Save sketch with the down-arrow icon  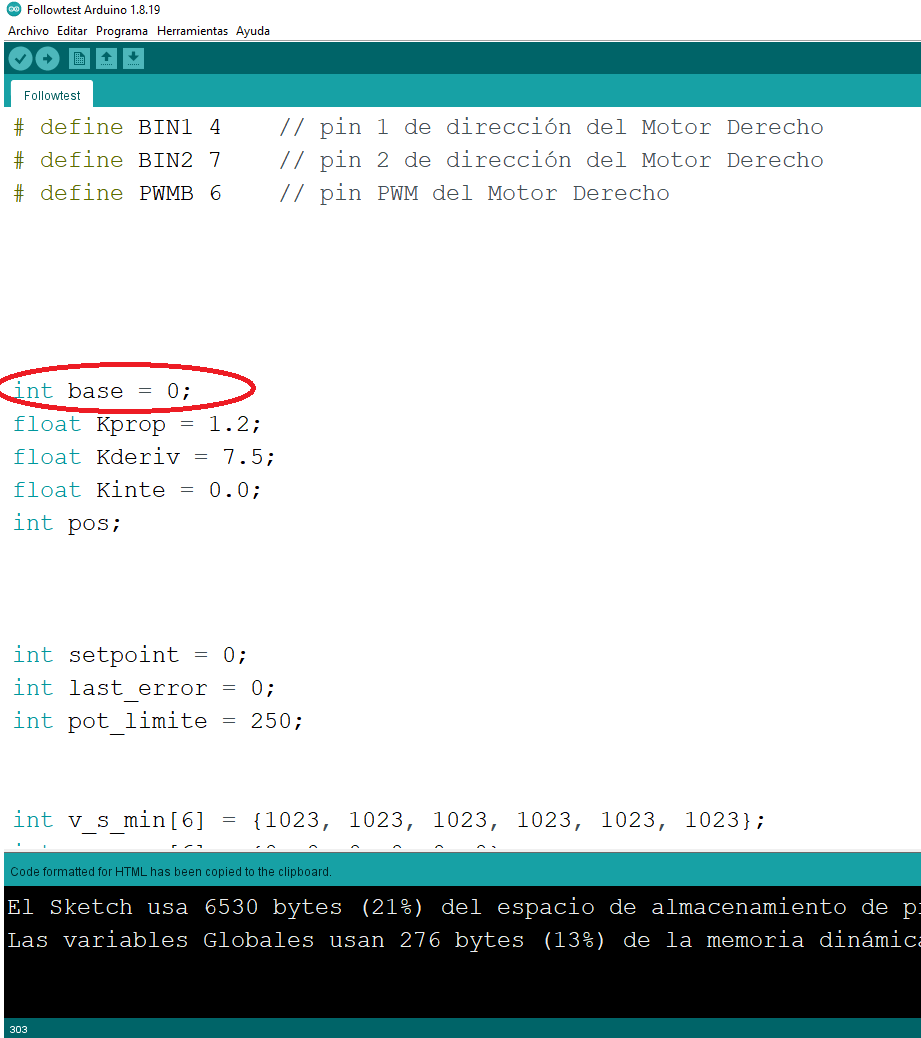click(x=133, y=59)
